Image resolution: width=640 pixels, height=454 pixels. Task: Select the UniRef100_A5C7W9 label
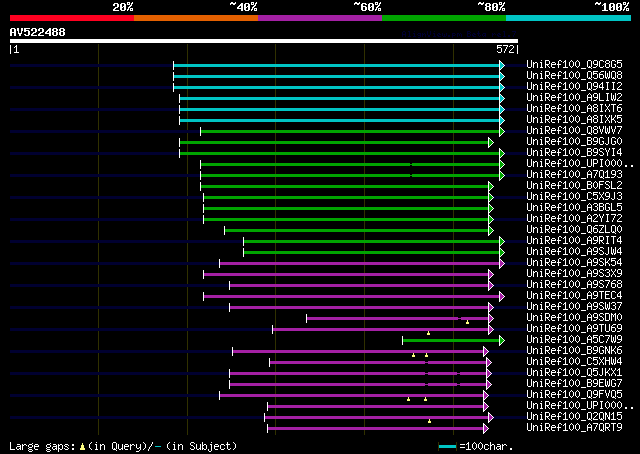click(x=574, y=340)
